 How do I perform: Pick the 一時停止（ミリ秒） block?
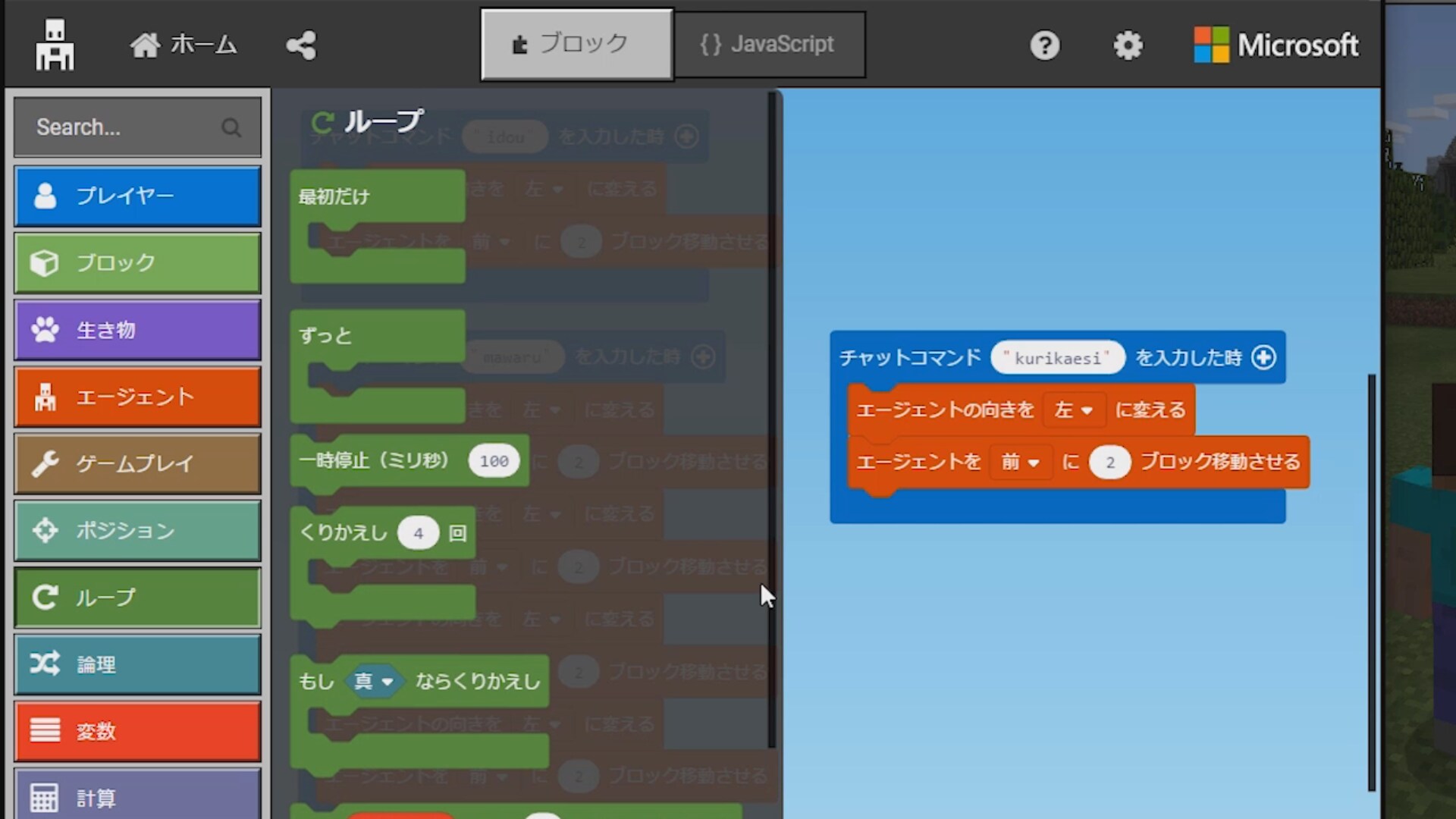[374, 460]
